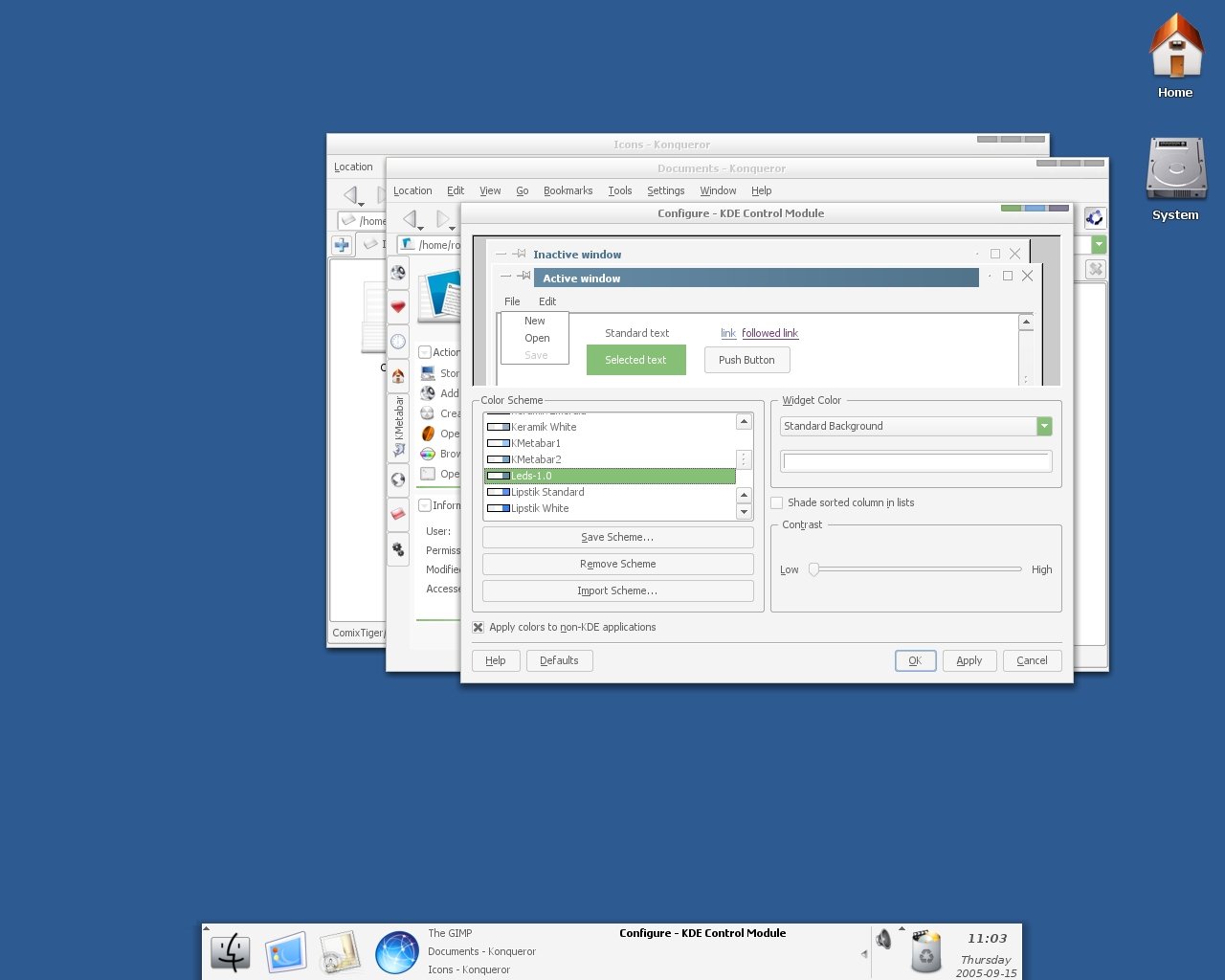The image size is (1225, 980).
Task: Open View menu in Documents Konqueror
Action: pos(490,191)
